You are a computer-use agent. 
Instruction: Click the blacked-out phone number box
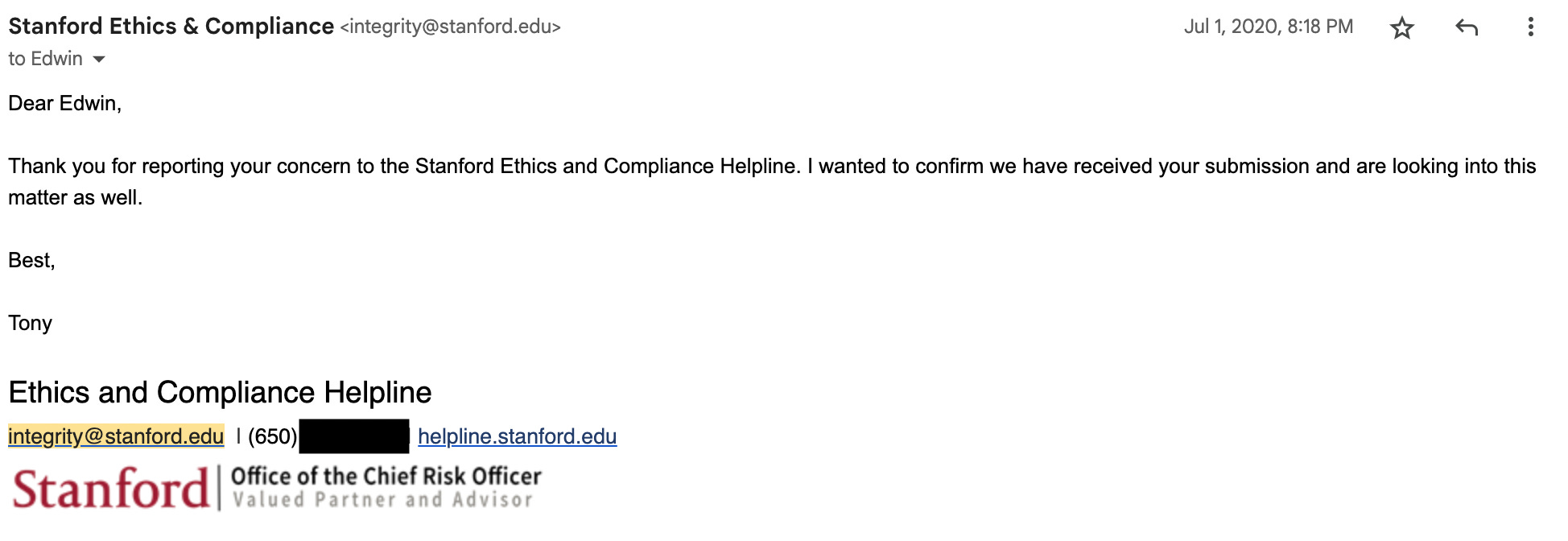coord(354,436)
